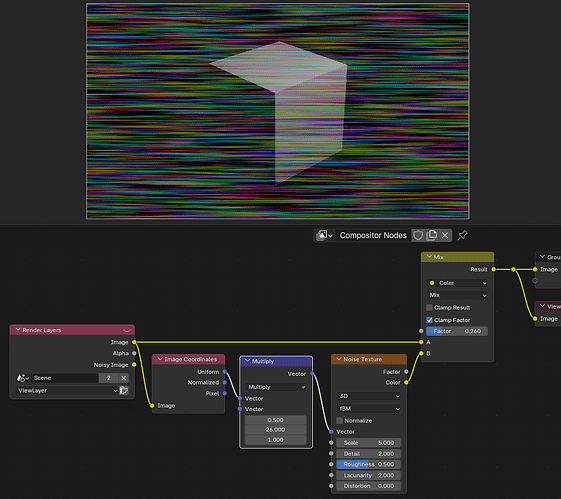The height and width of the screenshot is (499, 561).
Task: Disable the Clamp Factor checkbox
Action: tap(429, 320)
